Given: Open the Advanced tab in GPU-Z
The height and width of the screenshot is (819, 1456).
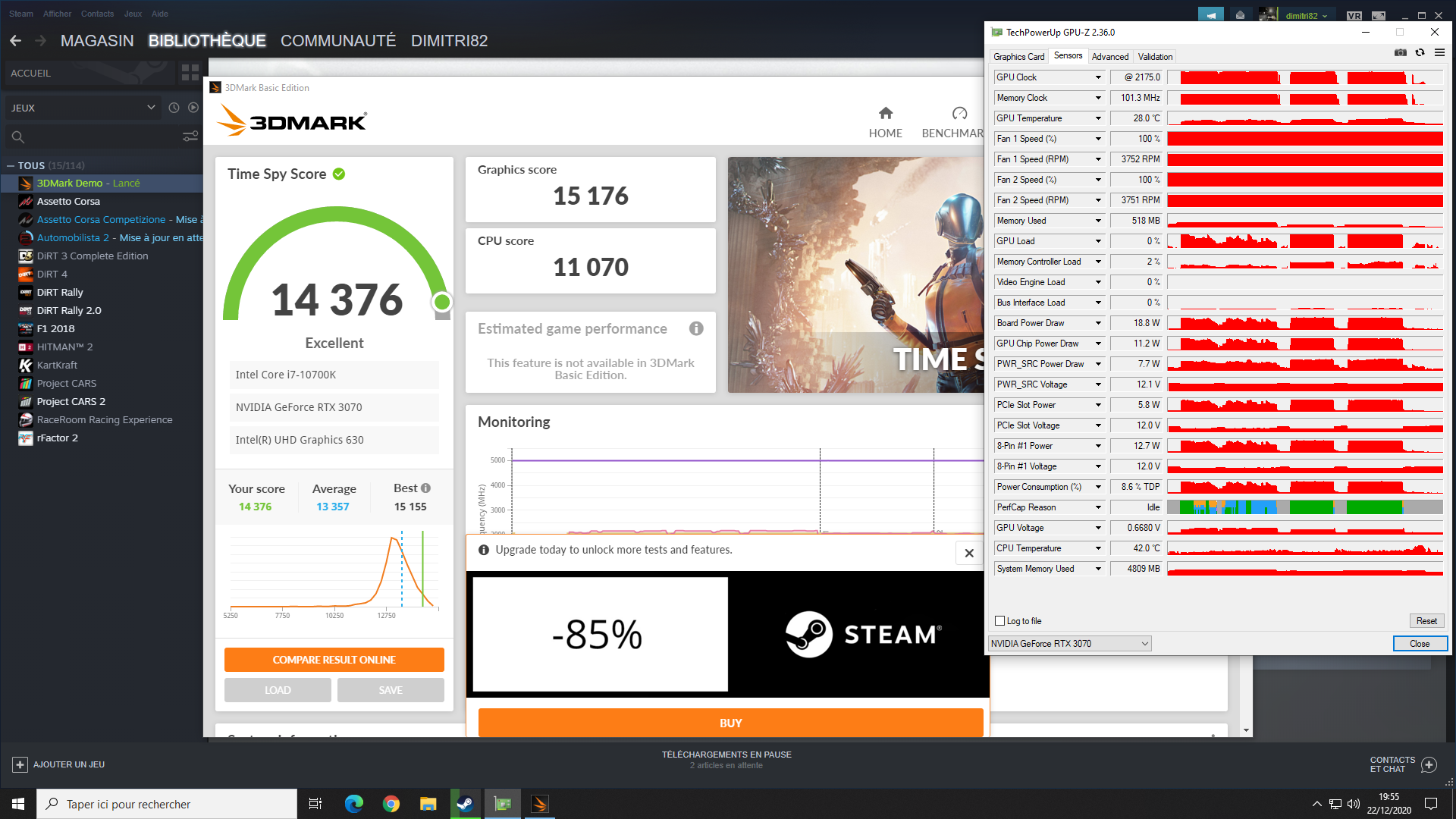Looking at the screenshot, I should 1109,57.
